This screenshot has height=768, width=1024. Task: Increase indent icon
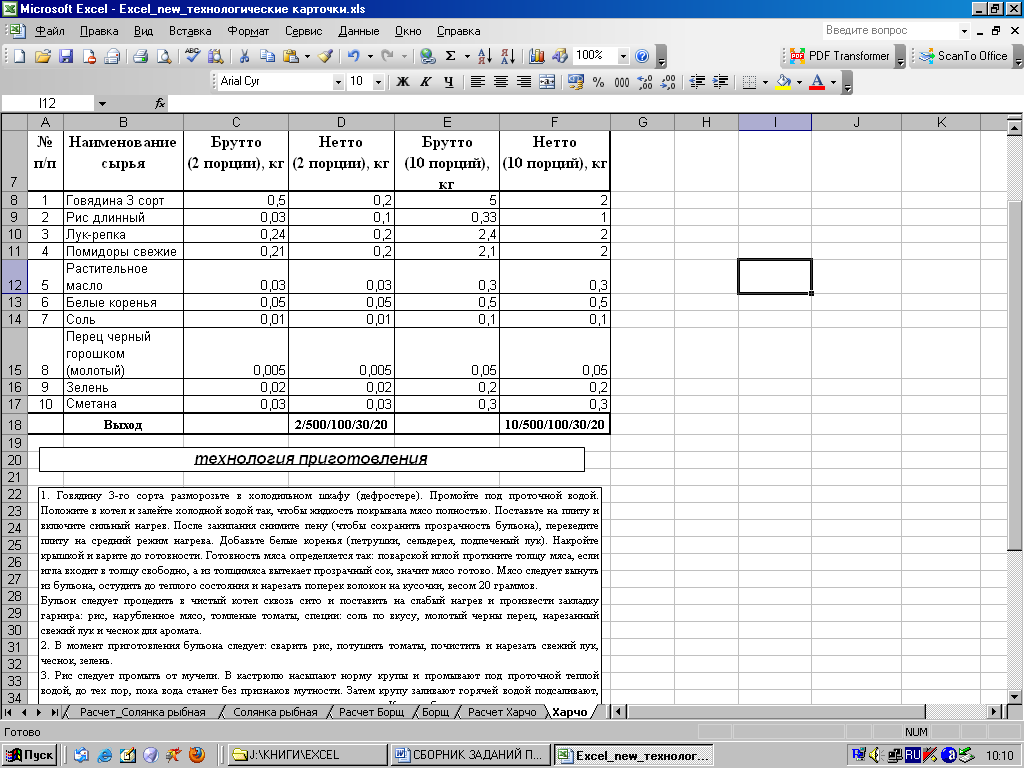click(x=720, y=82)
